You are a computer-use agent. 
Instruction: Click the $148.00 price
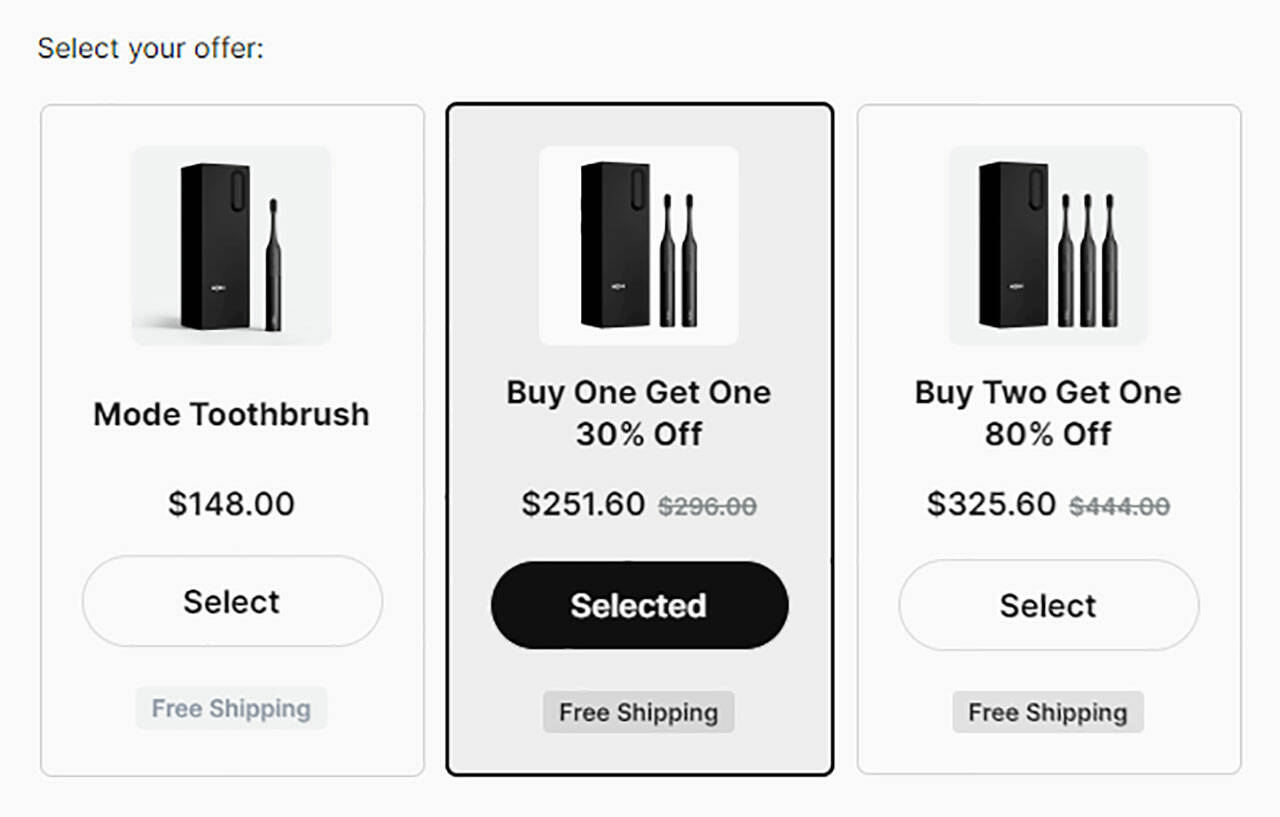click(232, 503)
